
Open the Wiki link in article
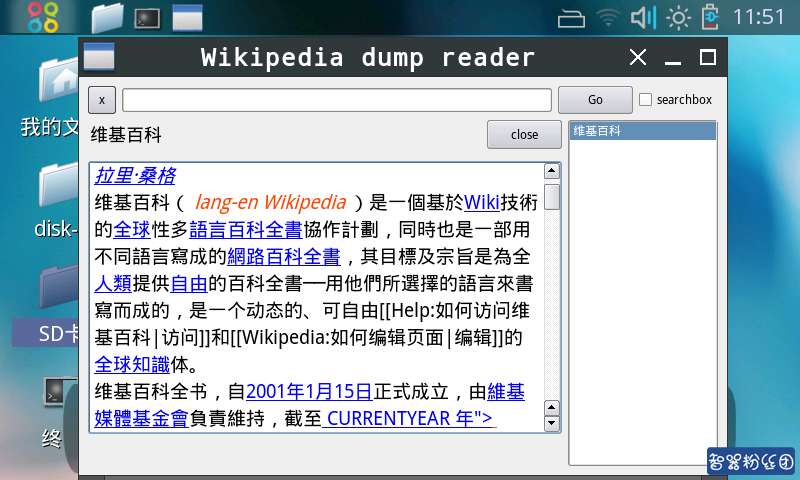[x=482, y=203]
